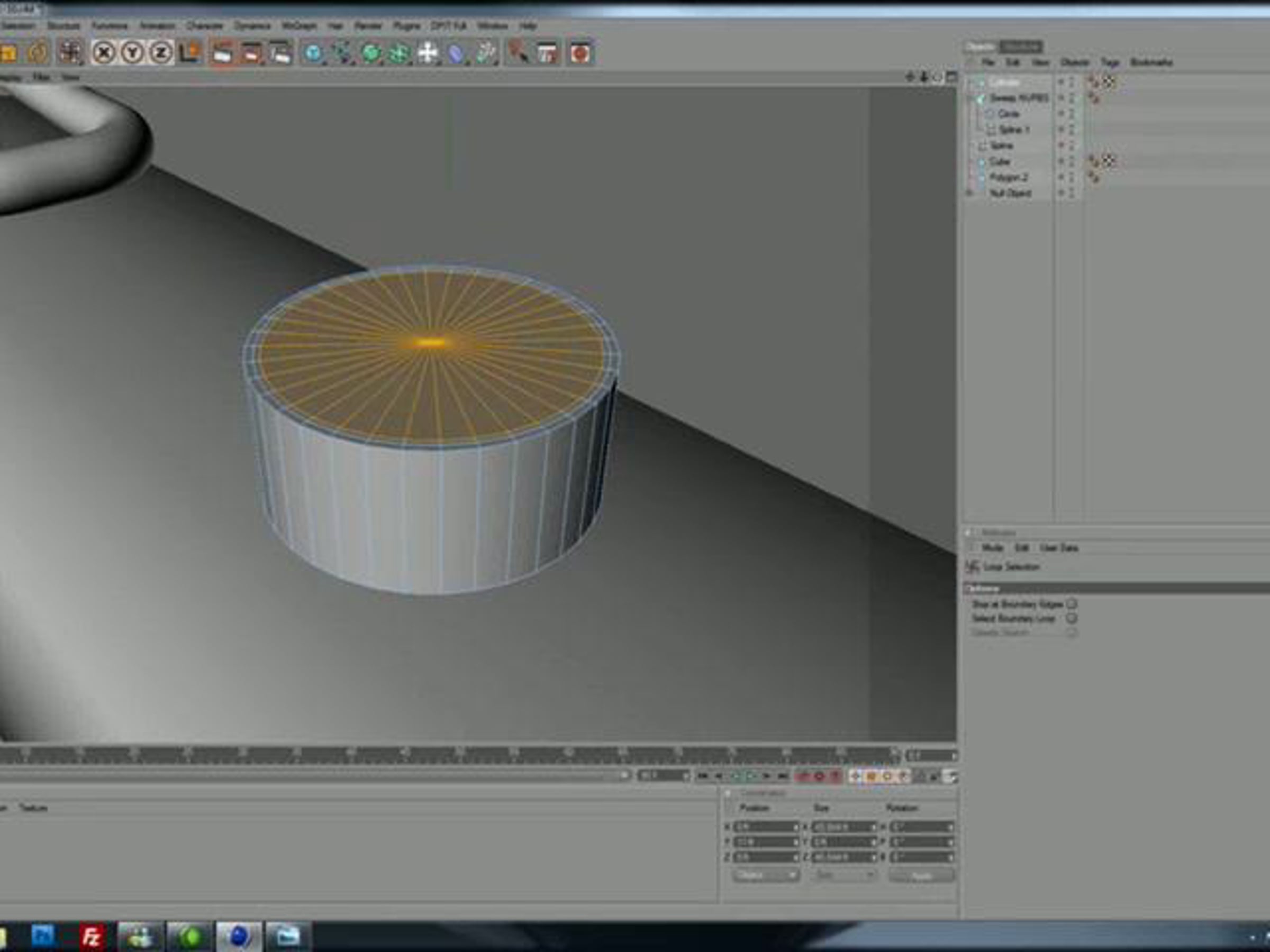
Task: Enable Stop at Boundary Edges checkbox
Action: [x=1072, y=604]
